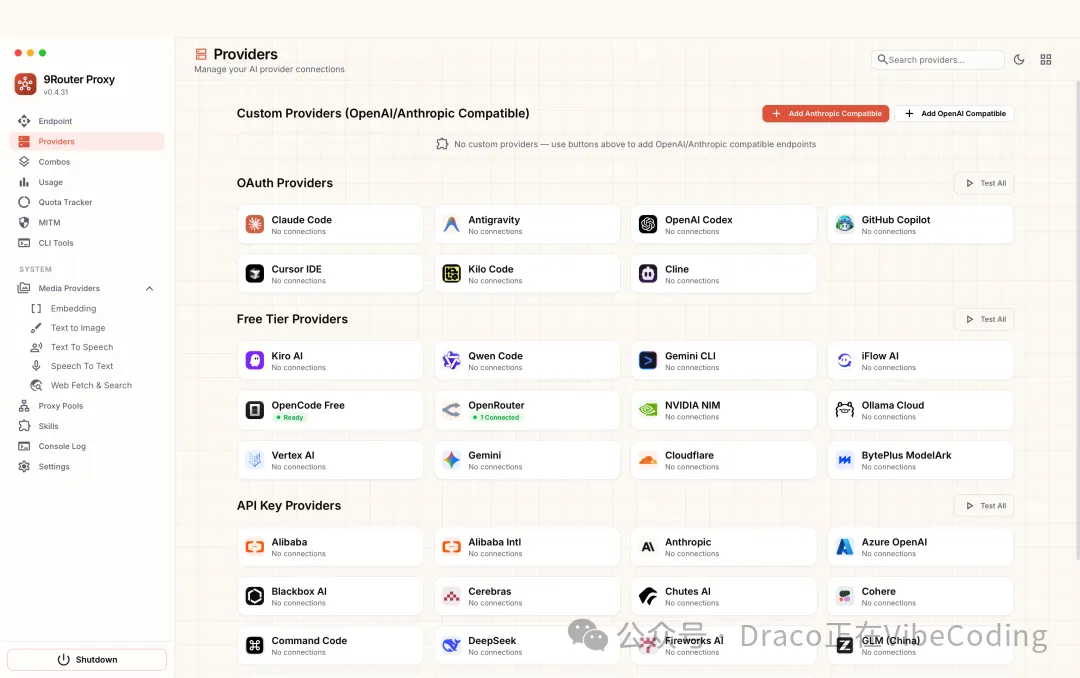1080x678 pixels.
Task: Click the Command Code icon
Action: (x=255, y=645)
